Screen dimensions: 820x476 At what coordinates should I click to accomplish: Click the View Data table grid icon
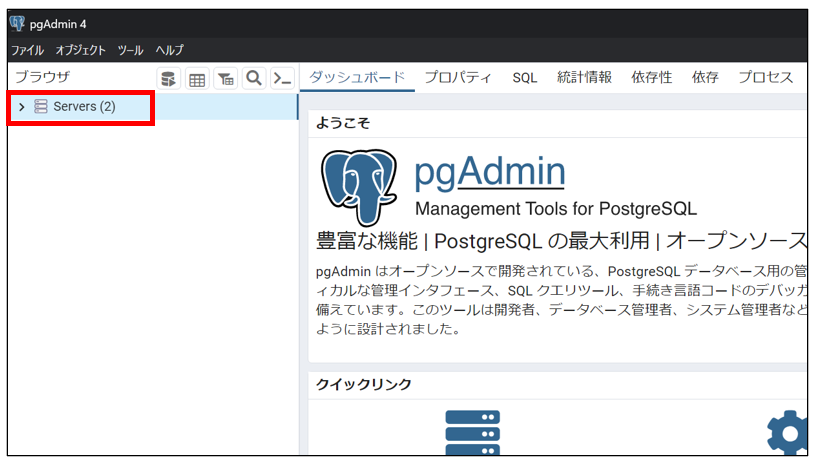click(x=197, y=79)
